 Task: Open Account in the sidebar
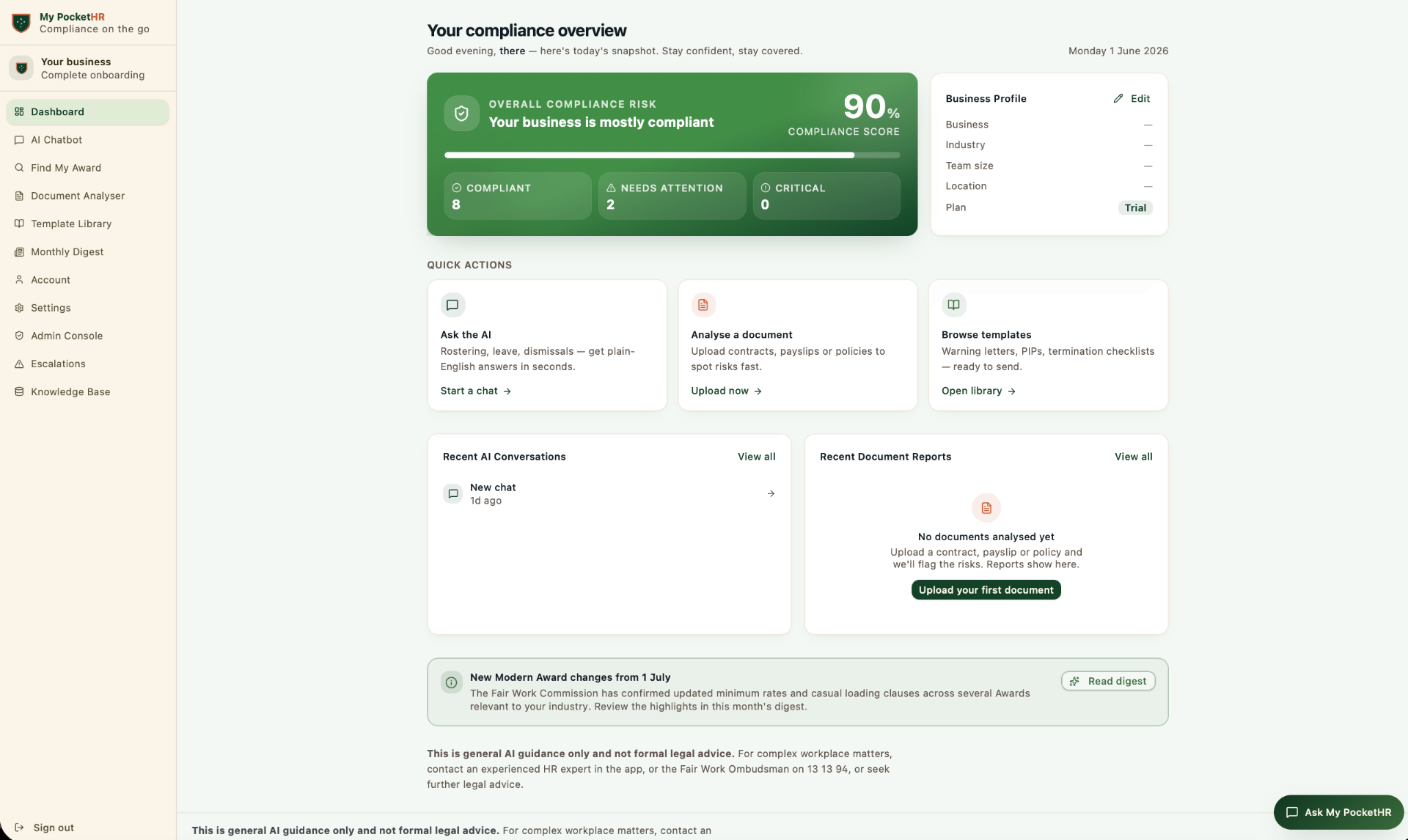click(88, 280)
